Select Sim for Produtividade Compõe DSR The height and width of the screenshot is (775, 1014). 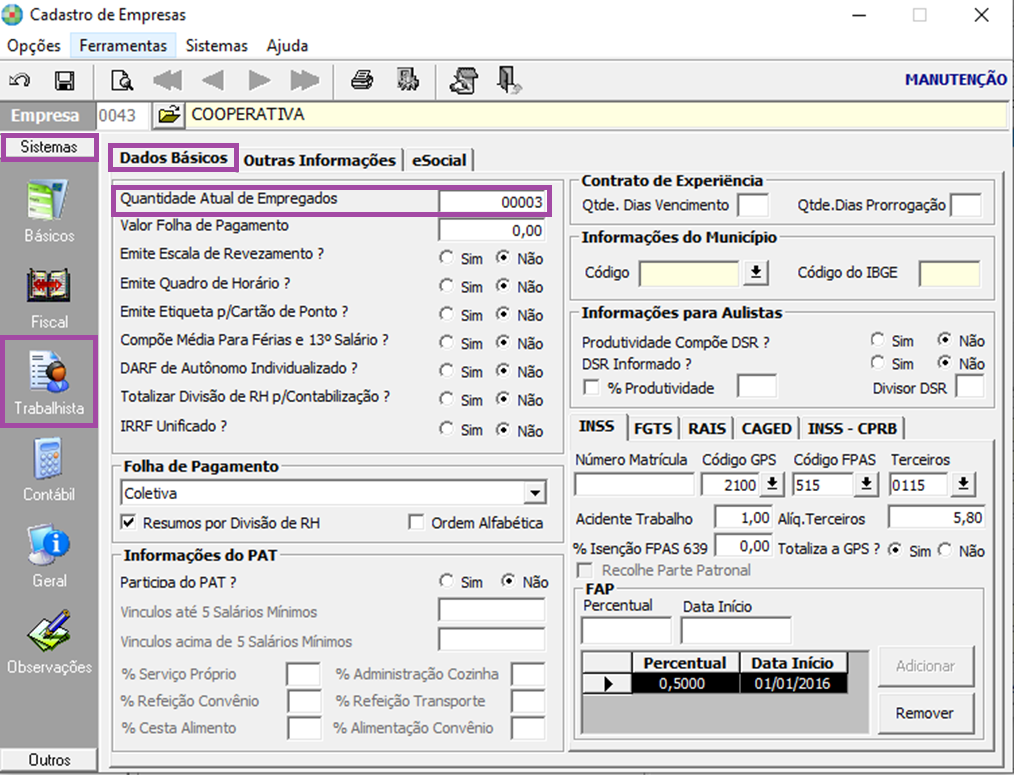point(878,340)
